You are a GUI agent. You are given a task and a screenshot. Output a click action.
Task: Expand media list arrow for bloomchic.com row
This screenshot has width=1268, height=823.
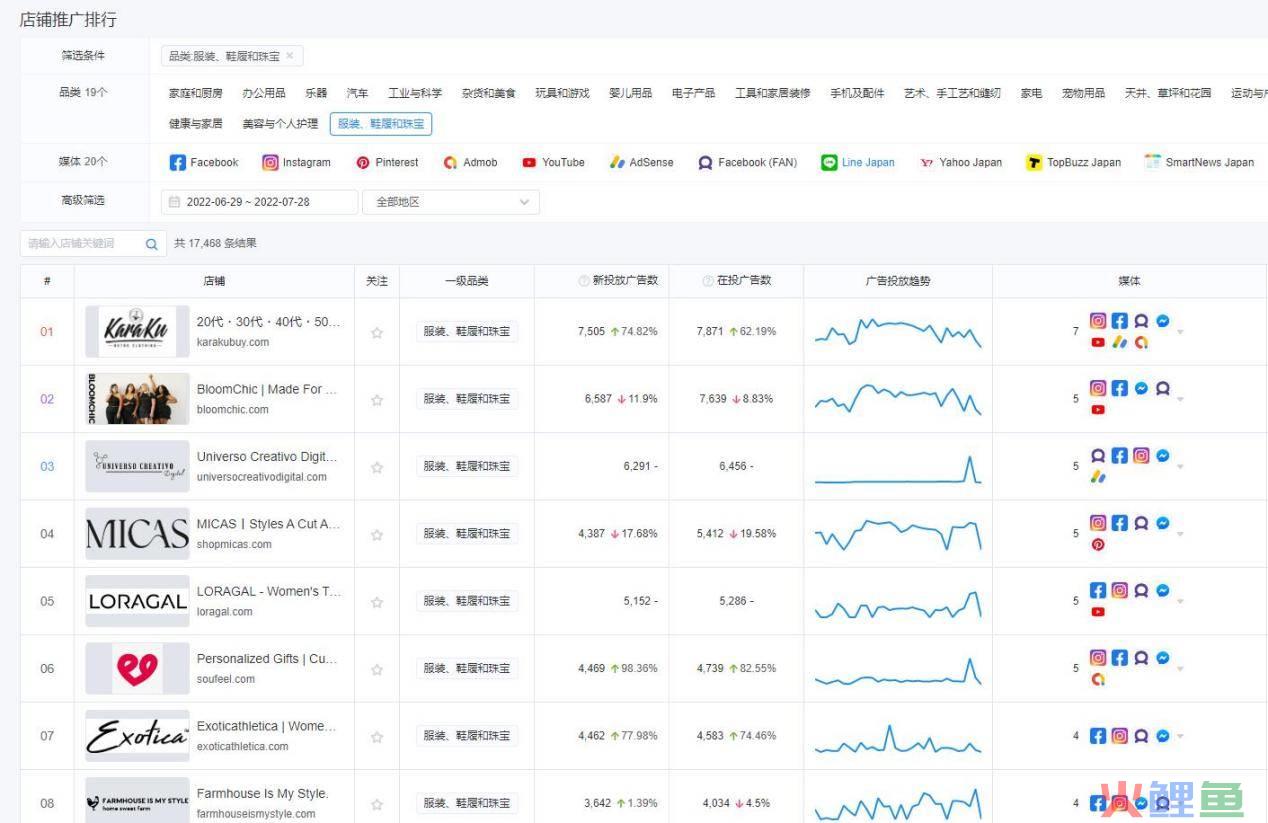1181,399
